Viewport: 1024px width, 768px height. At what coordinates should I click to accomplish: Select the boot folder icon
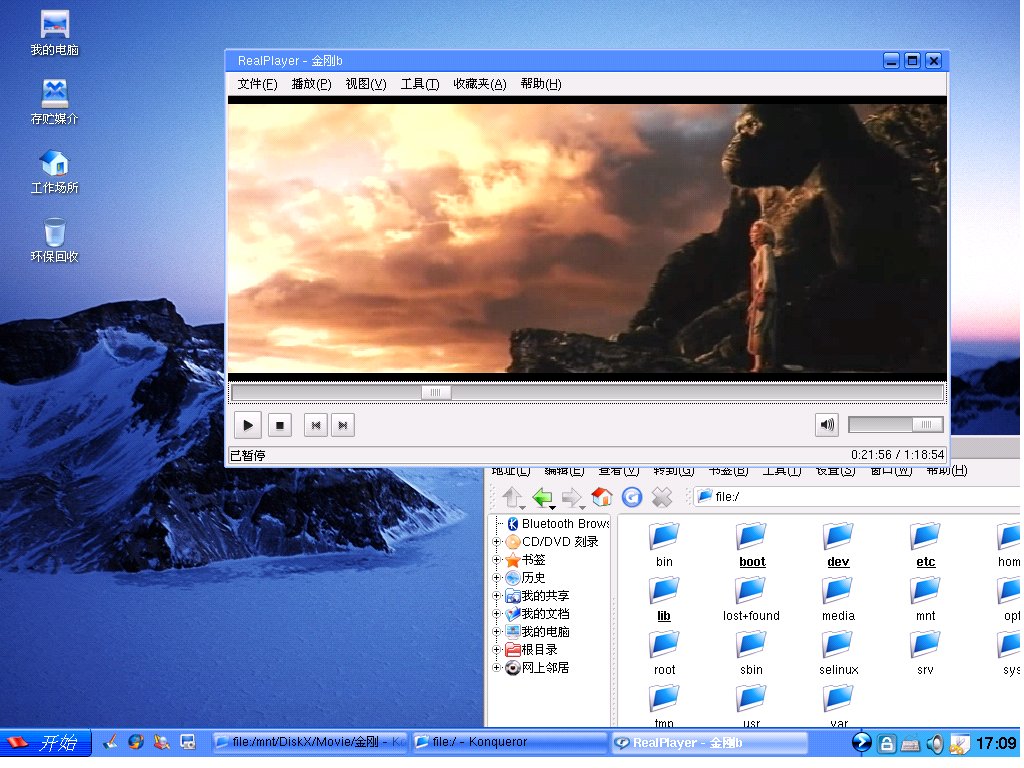752,536
